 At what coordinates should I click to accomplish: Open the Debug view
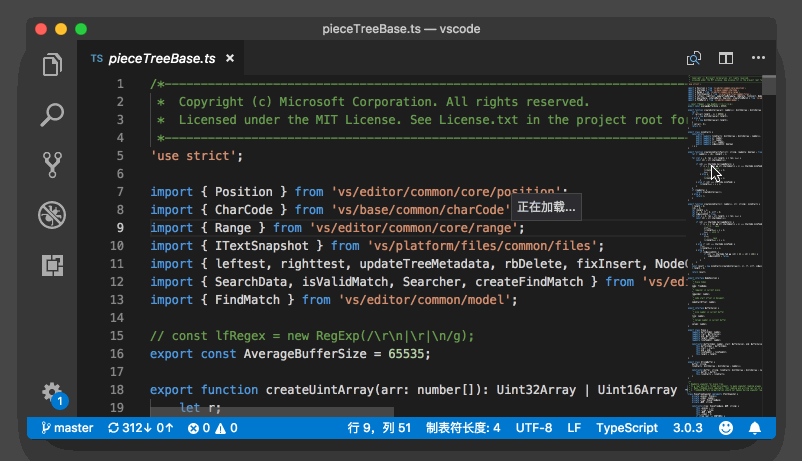pyautogui.click(x=52, y=214)
